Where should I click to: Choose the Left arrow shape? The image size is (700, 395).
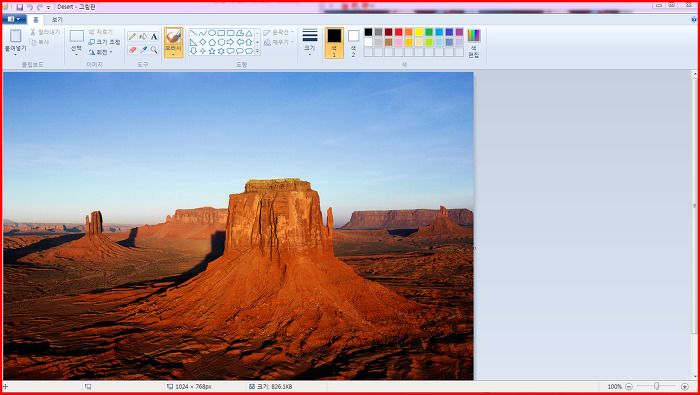click(240, 42)
